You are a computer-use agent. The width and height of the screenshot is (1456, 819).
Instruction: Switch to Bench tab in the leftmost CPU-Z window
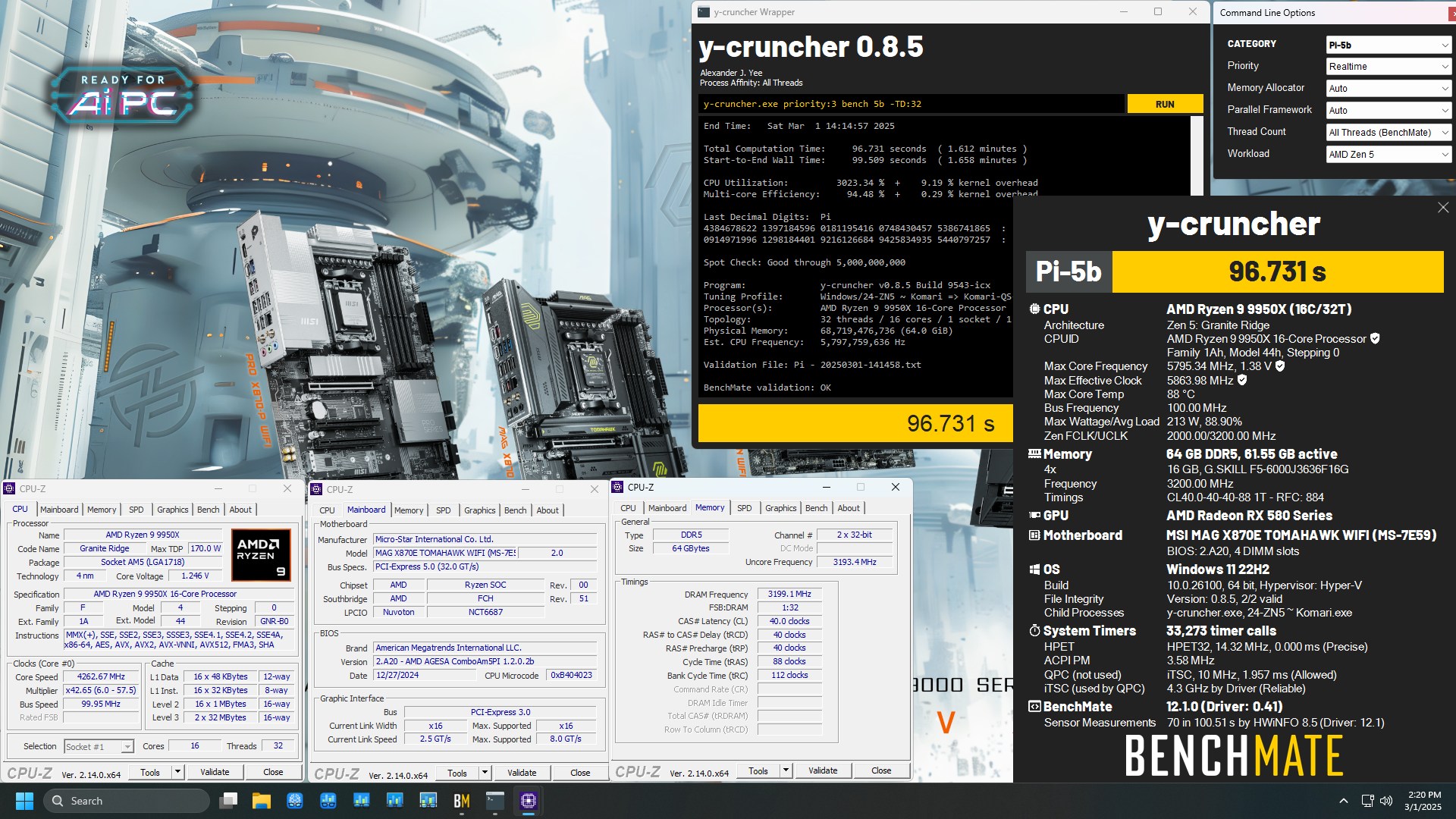pyautogui.click(x=208, y=510)
